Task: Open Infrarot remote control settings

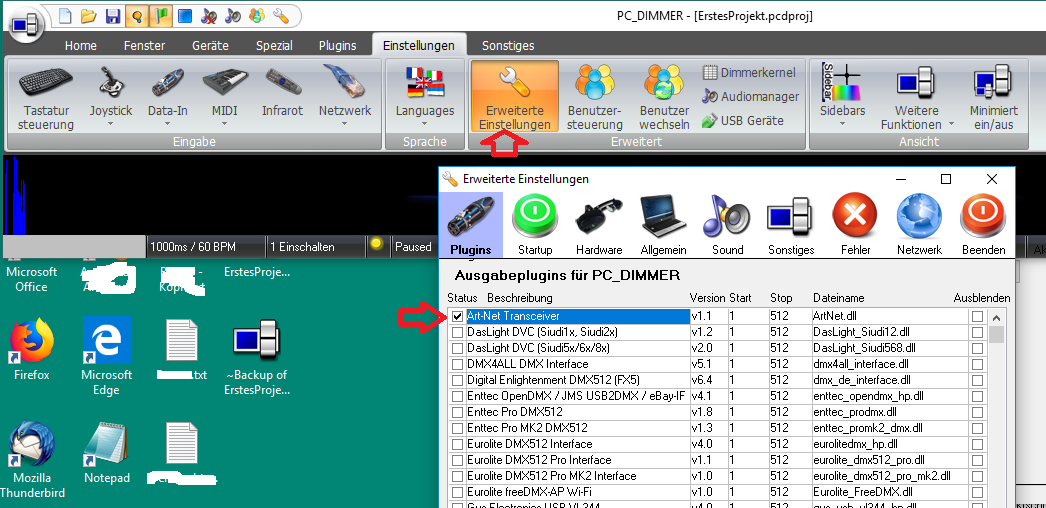Action: click(x=282, y=91)
